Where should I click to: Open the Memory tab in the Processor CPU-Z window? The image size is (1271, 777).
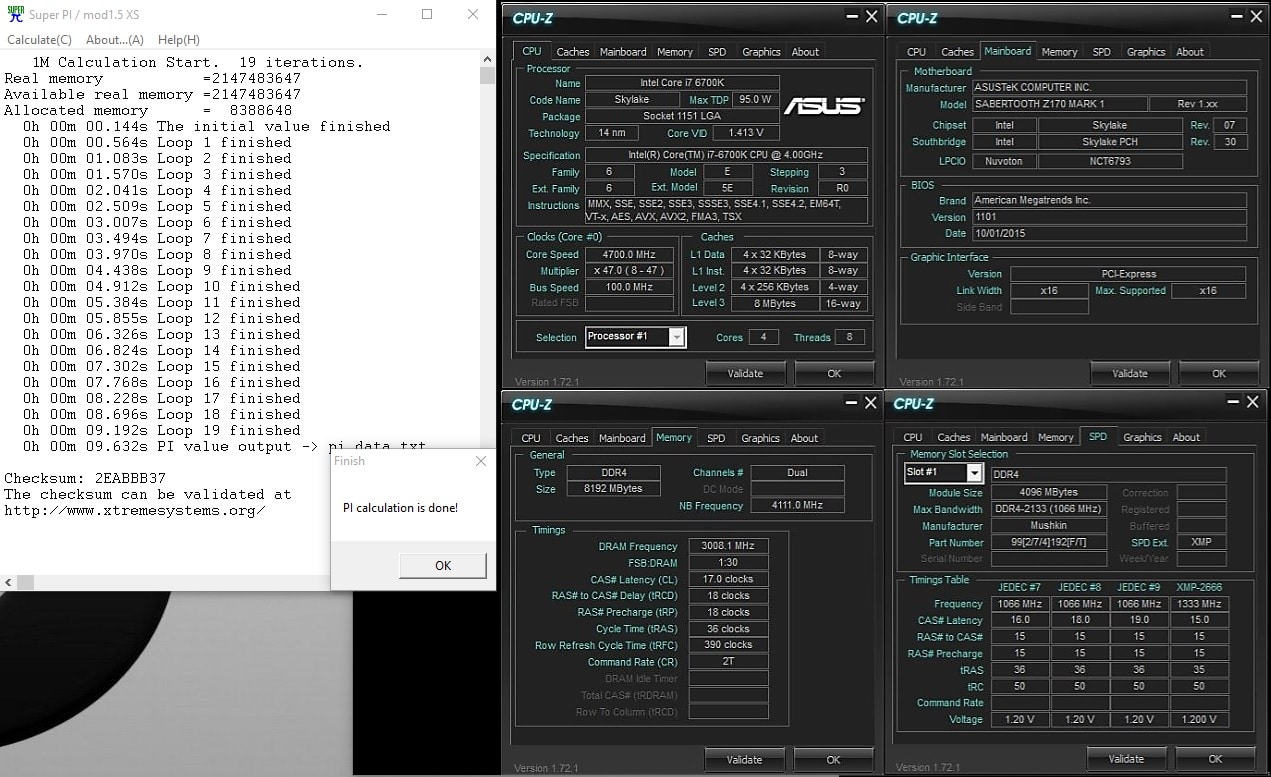pyautogui.click(x=675, y=52)
